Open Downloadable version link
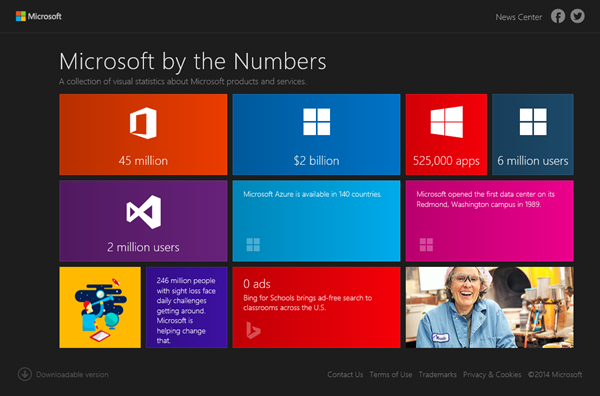Viewport: 600px width, 396px height. (72, 375)
